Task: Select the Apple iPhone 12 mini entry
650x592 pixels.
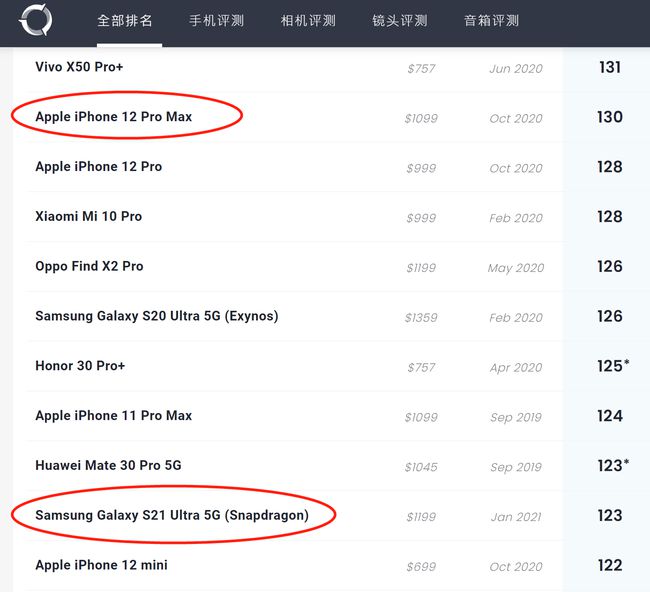Action: pyautogui.click(x=102, y=565)
